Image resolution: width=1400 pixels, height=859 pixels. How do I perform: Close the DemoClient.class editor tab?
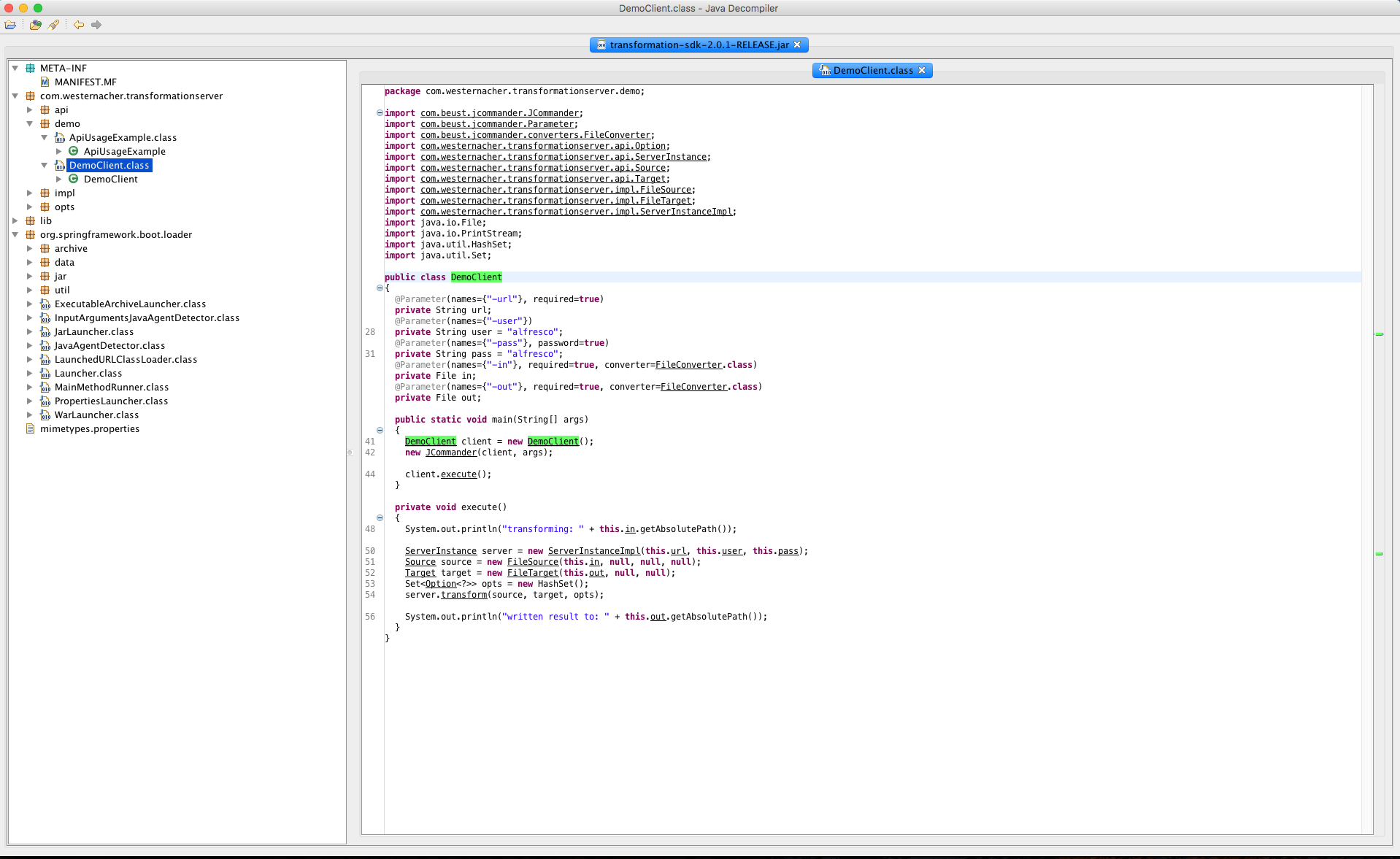point(922,71)
